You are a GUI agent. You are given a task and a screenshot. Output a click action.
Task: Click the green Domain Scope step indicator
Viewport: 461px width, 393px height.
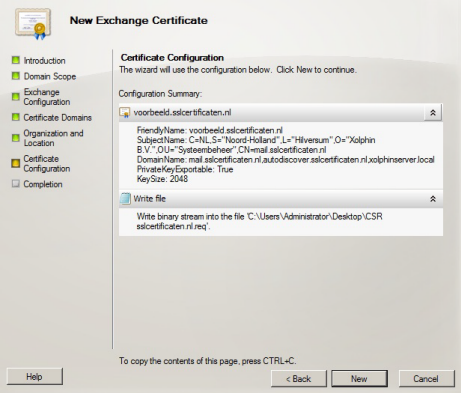coord(16,76)
